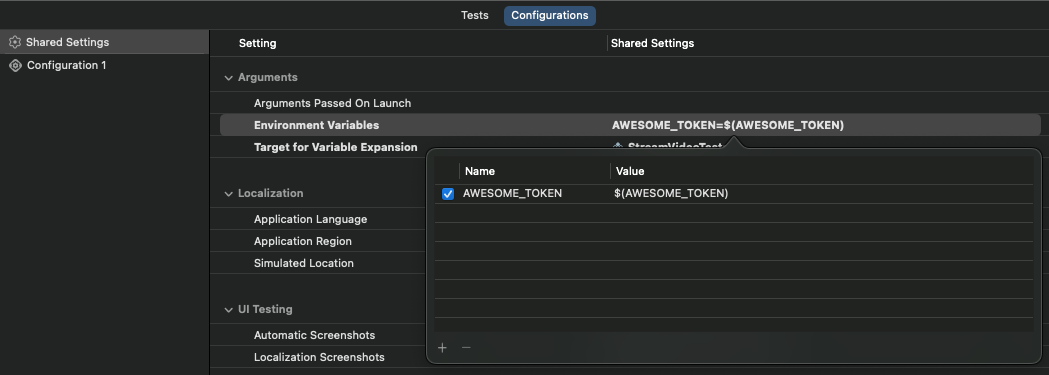Click the Localization section heading text
Image resolution: width=1049 pixels, height=375 pixels.
coord(270,193)
